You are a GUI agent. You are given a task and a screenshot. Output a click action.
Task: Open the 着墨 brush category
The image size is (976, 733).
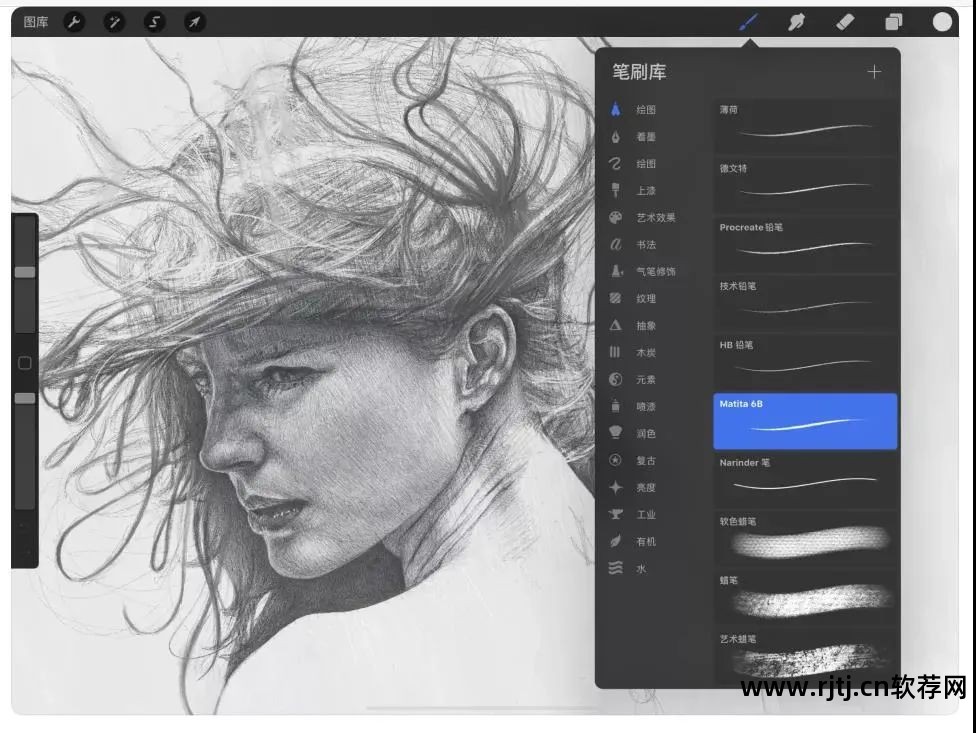pos(645,137)
